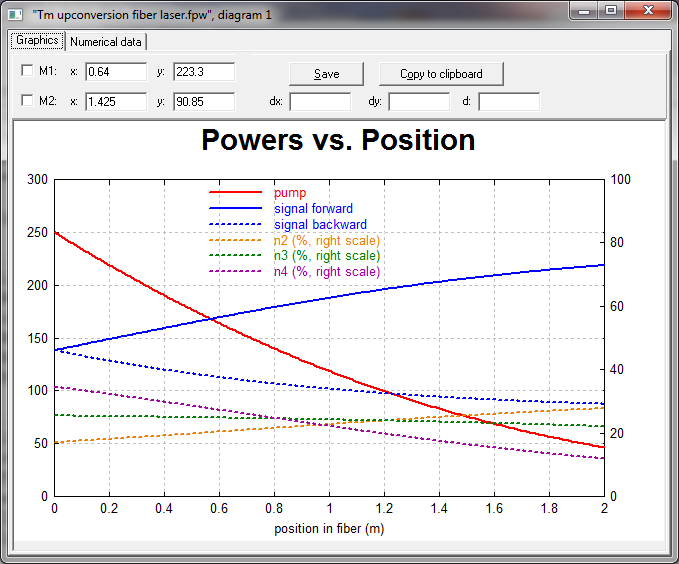This screenshot has width=679, height=564.
Task: Enable the M1 marker checkbox
Action: tap(27, 71)
